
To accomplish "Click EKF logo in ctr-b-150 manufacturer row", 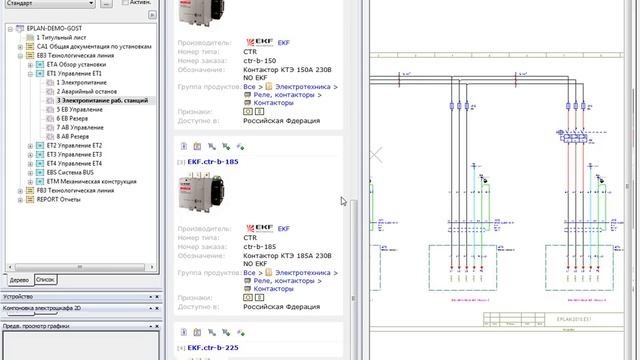I will 260,42.
